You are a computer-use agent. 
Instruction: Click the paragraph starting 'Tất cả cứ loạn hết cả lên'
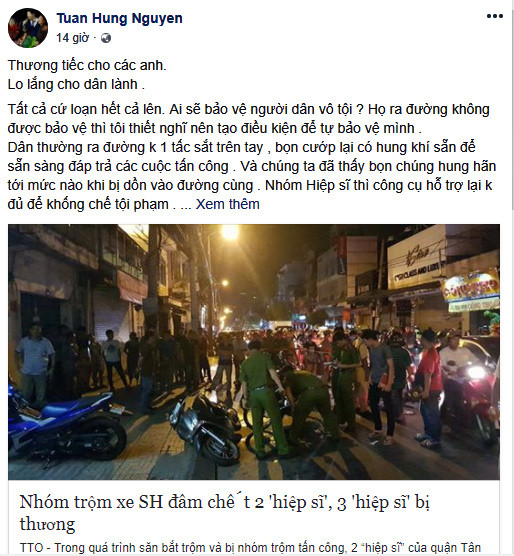pyautogui.click(x=252, y=157)
